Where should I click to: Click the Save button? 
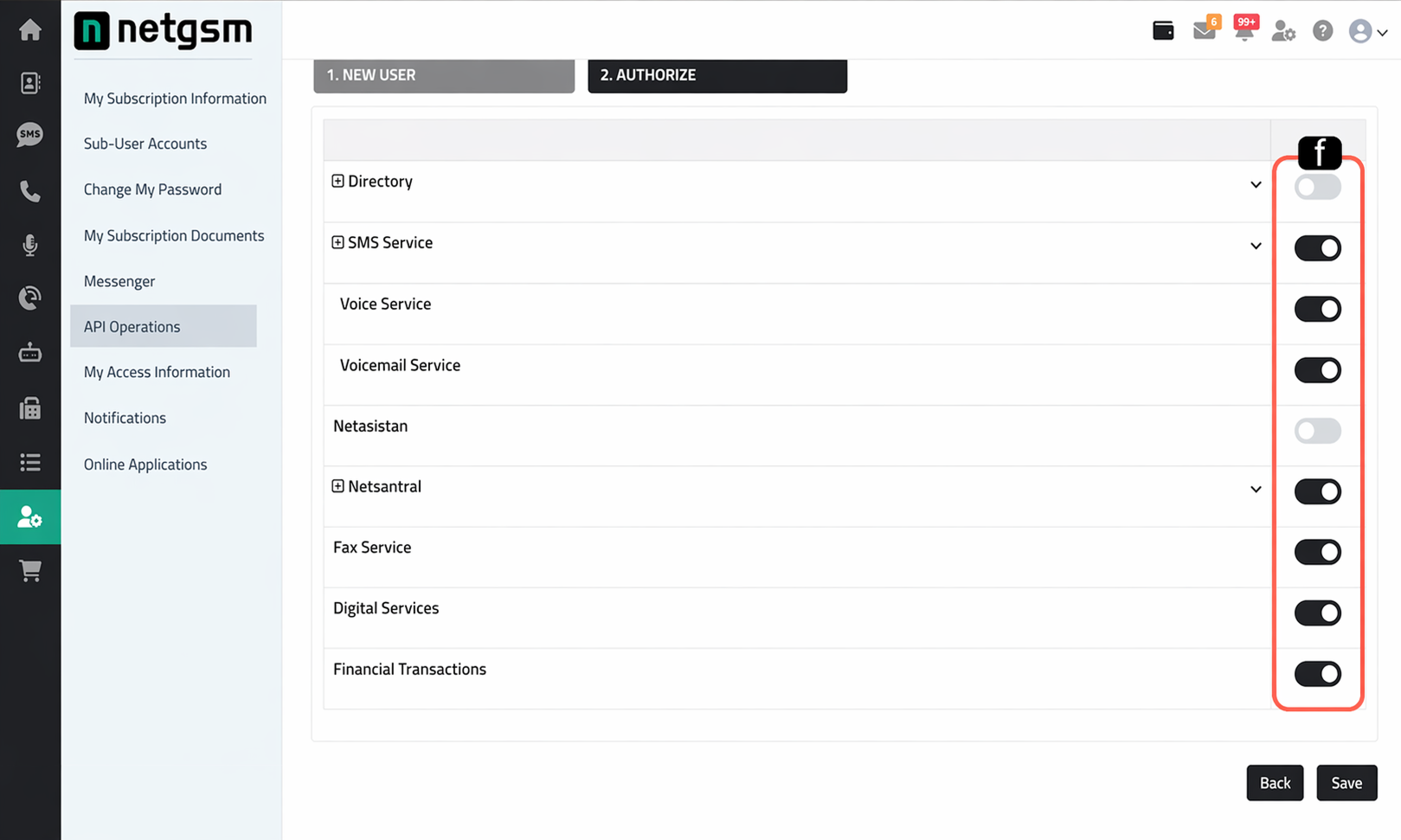tap(1346, 783)
